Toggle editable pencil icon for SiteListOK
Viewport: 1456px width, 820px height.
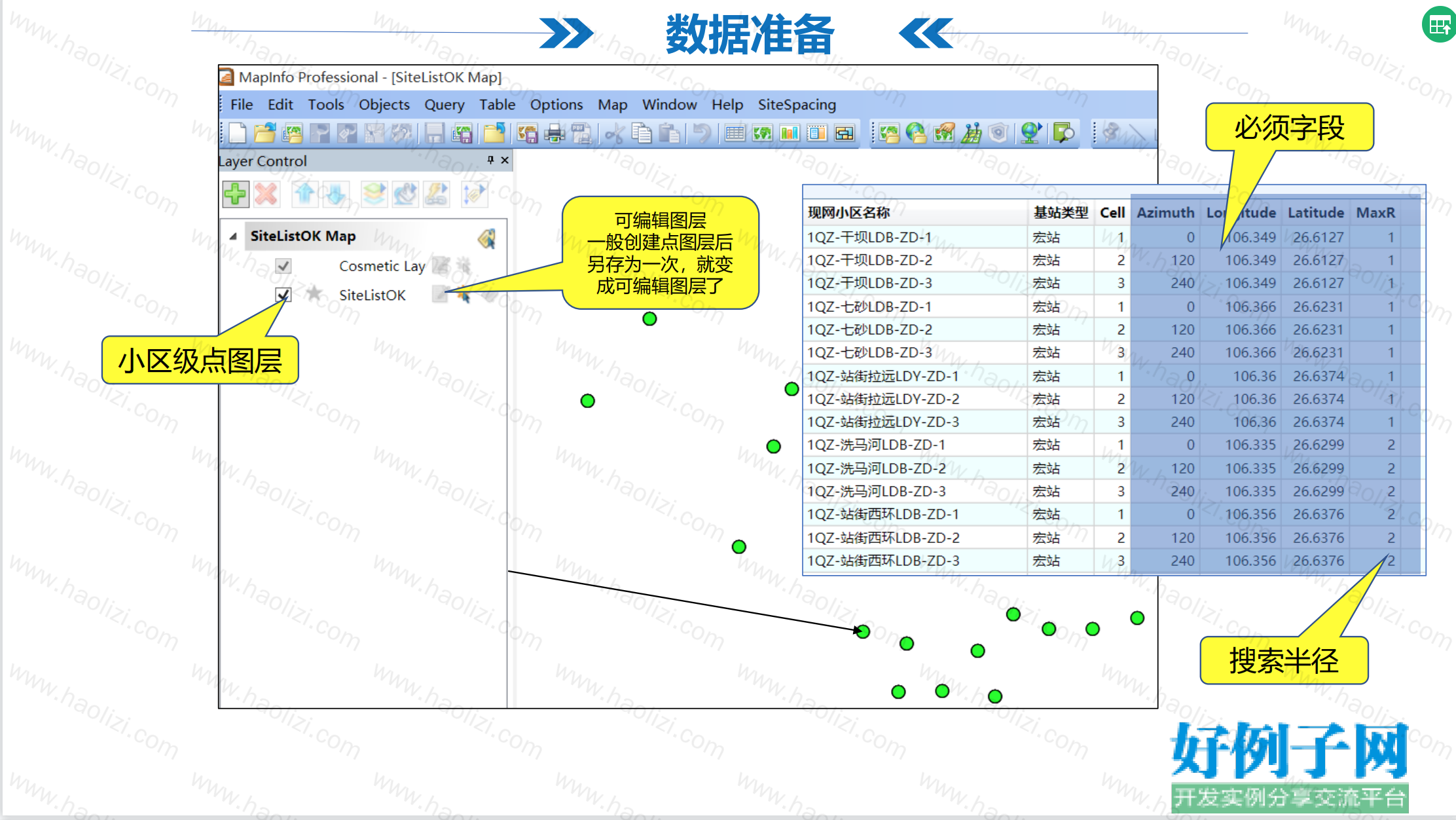coord(440,295)
